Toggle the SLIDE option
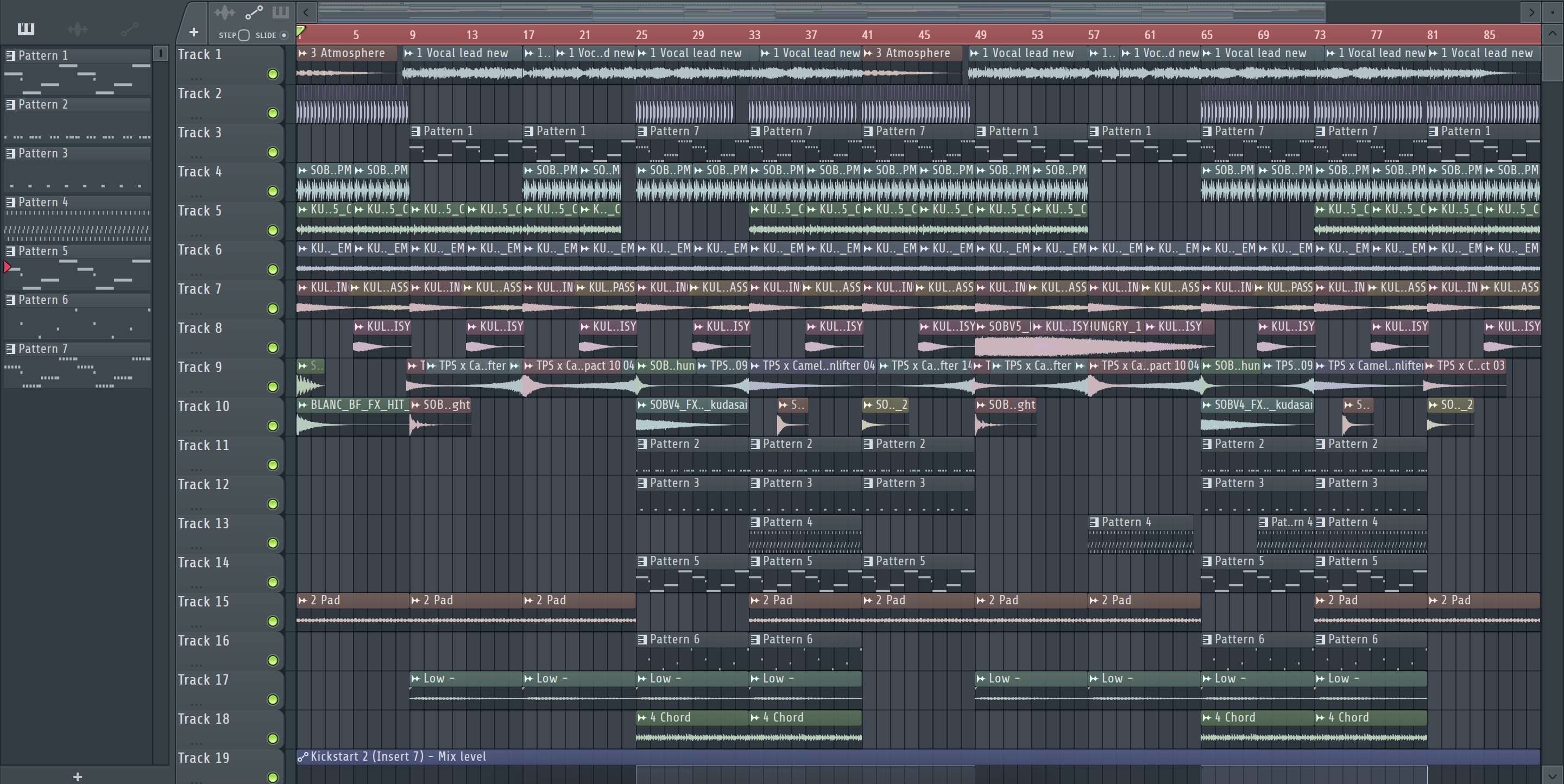The width and height of the screenshot is (1564, 784). point(283,35)
